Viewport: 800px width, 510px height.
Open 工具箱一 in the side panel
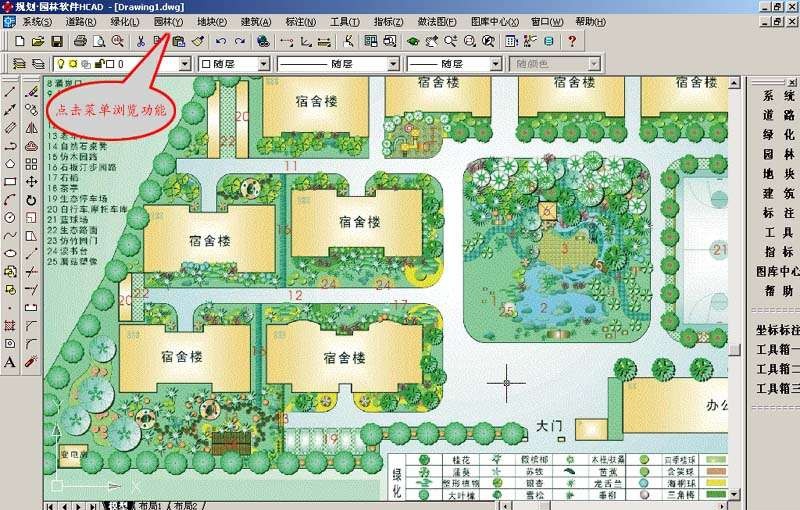point(778,349)
